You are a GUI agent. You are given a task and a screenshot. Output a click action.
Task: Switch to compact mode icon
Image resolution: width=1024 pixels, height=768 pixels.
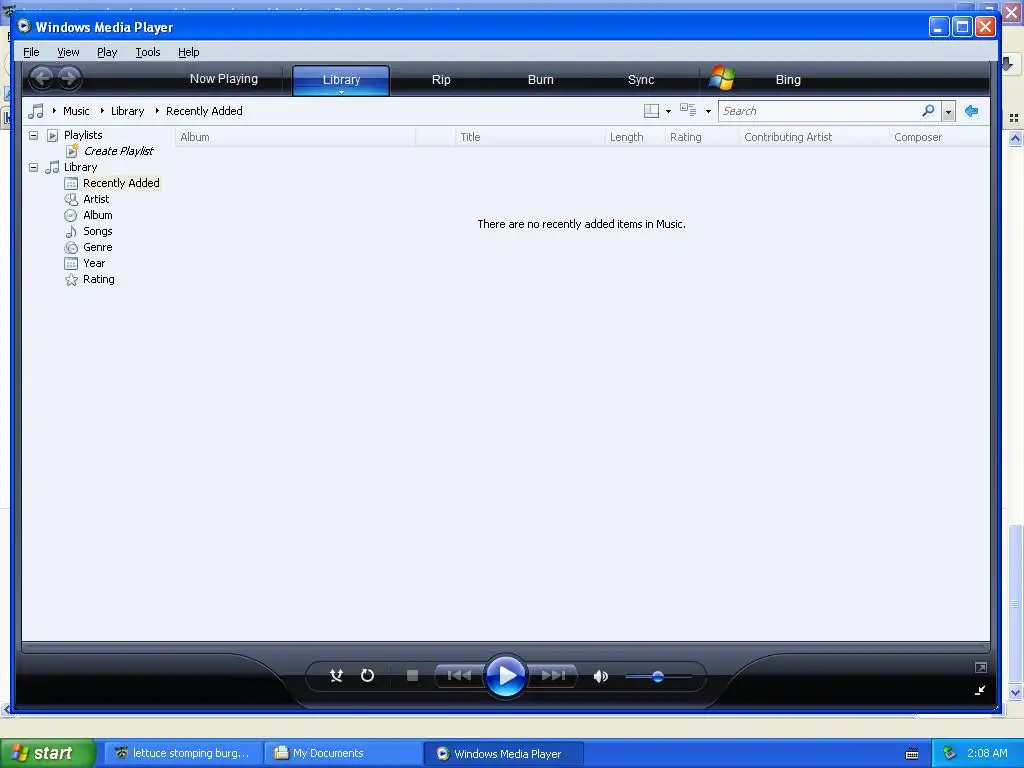(980, 690)
